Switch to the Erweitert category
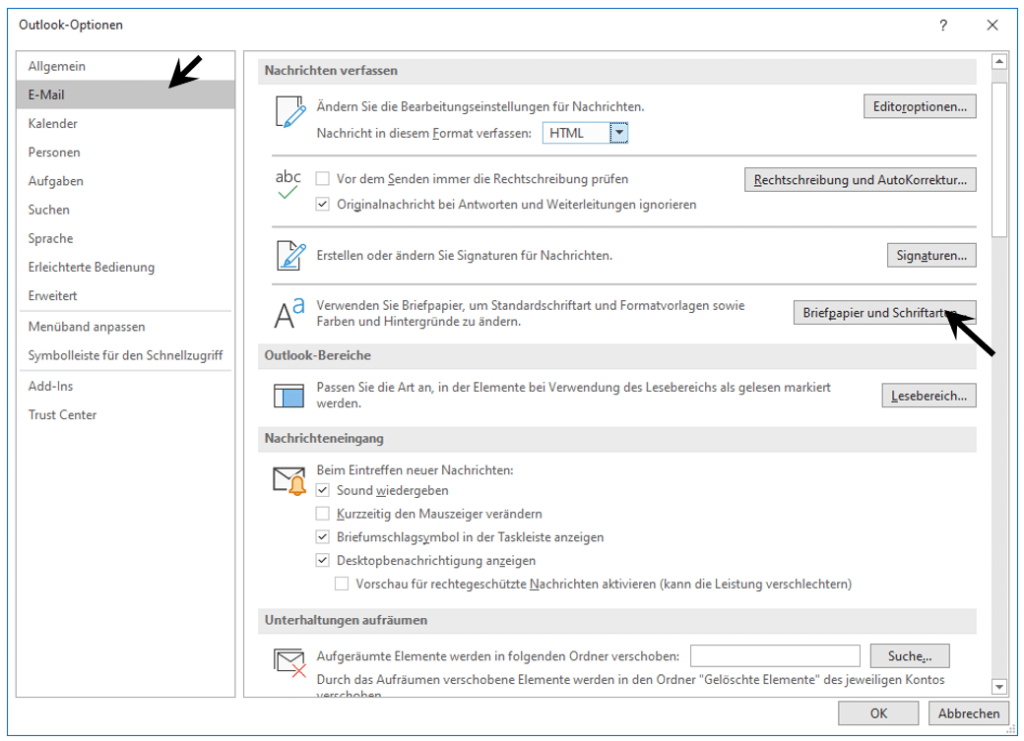Viewport: 1024px width, 741px height. click(x=125, y=296)
